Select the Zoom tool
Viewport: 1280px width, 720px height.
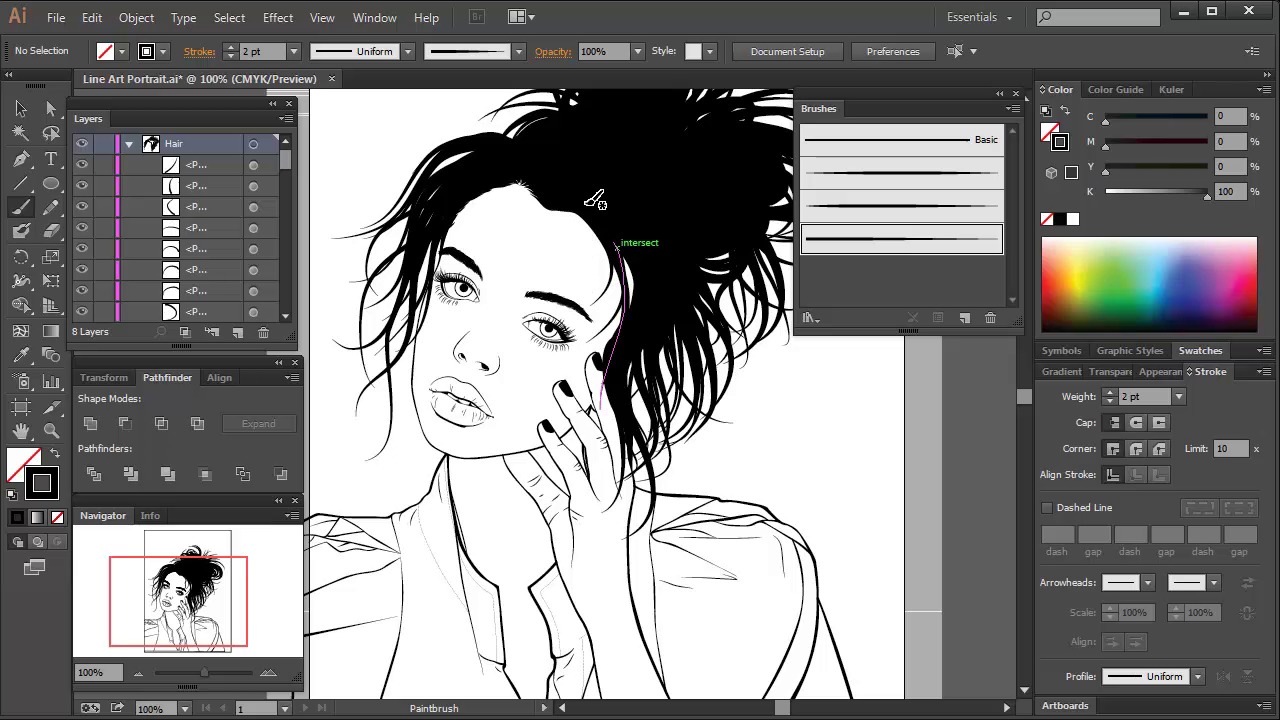pos(51,431)
